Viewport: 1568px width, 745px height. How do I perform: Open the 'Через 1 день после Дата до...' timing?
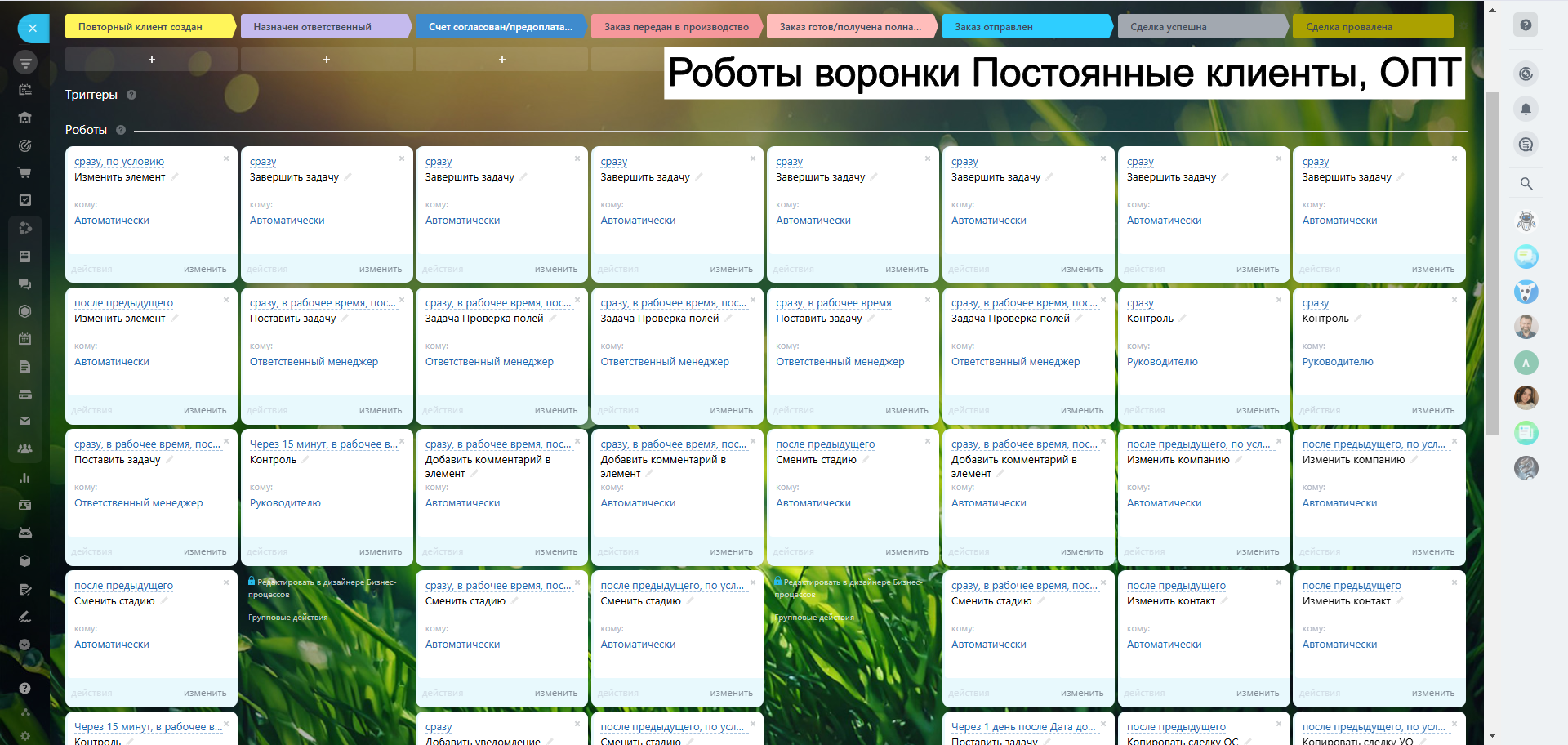1022,726
